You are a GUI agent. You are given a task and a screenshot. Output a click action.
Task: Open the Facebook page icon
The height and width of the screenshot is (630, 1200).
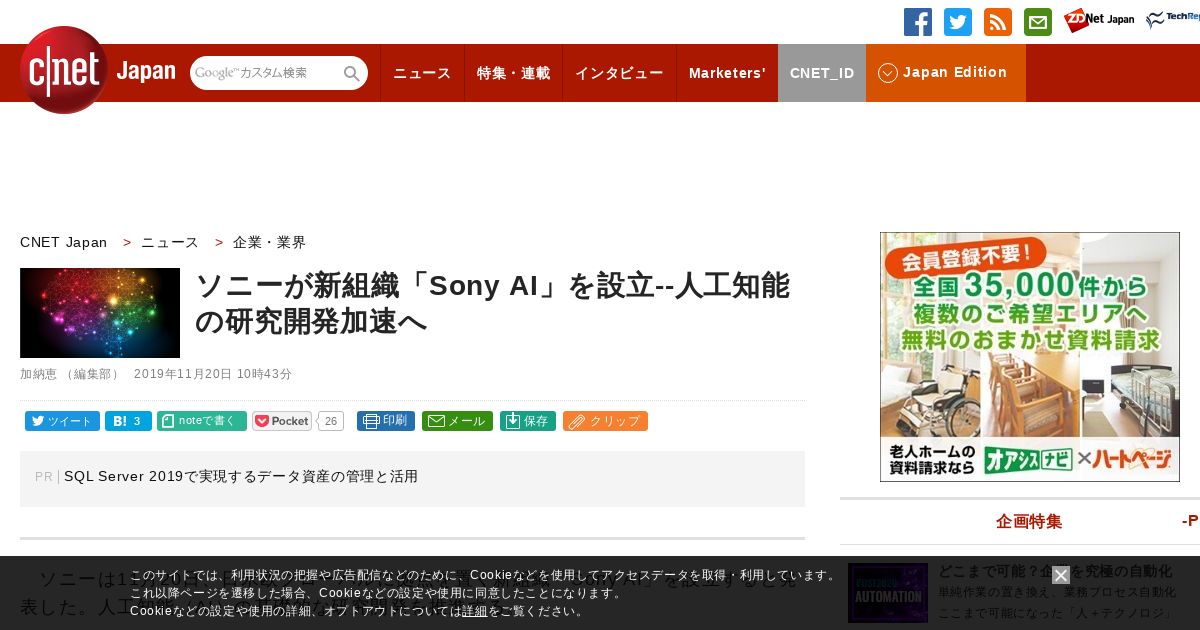point(918,22)
